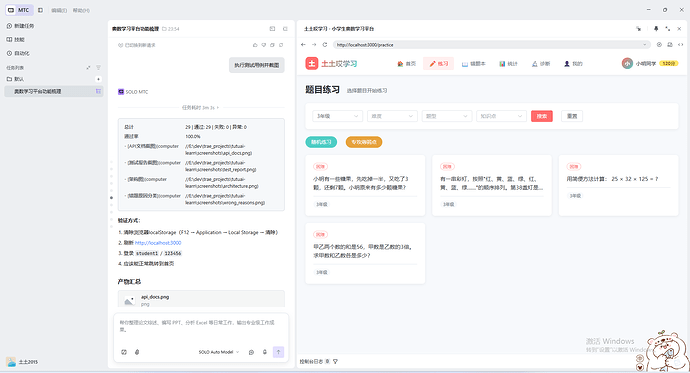Click the paperclip icon under prompt box
This screenshot has height=373, width=690.
137,352
